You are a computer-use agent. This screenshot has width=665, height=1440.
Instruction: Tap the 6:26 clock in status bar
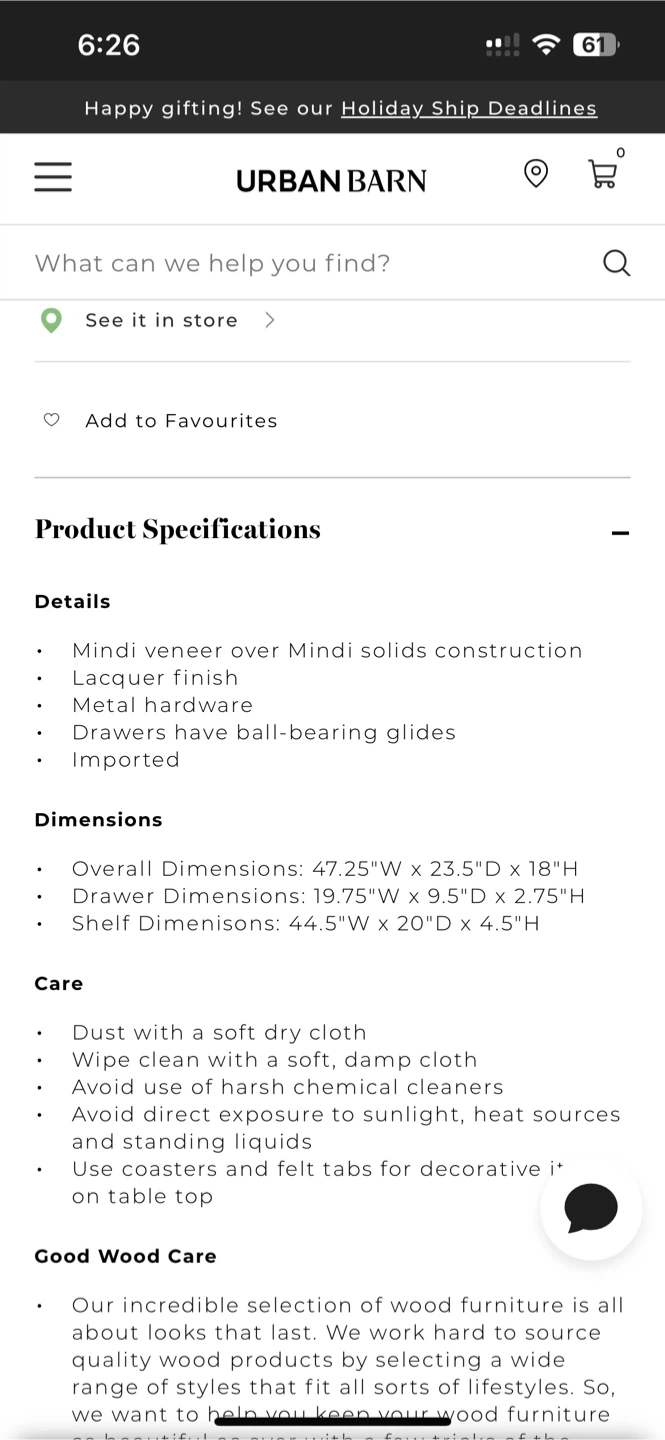click(108, 45)
